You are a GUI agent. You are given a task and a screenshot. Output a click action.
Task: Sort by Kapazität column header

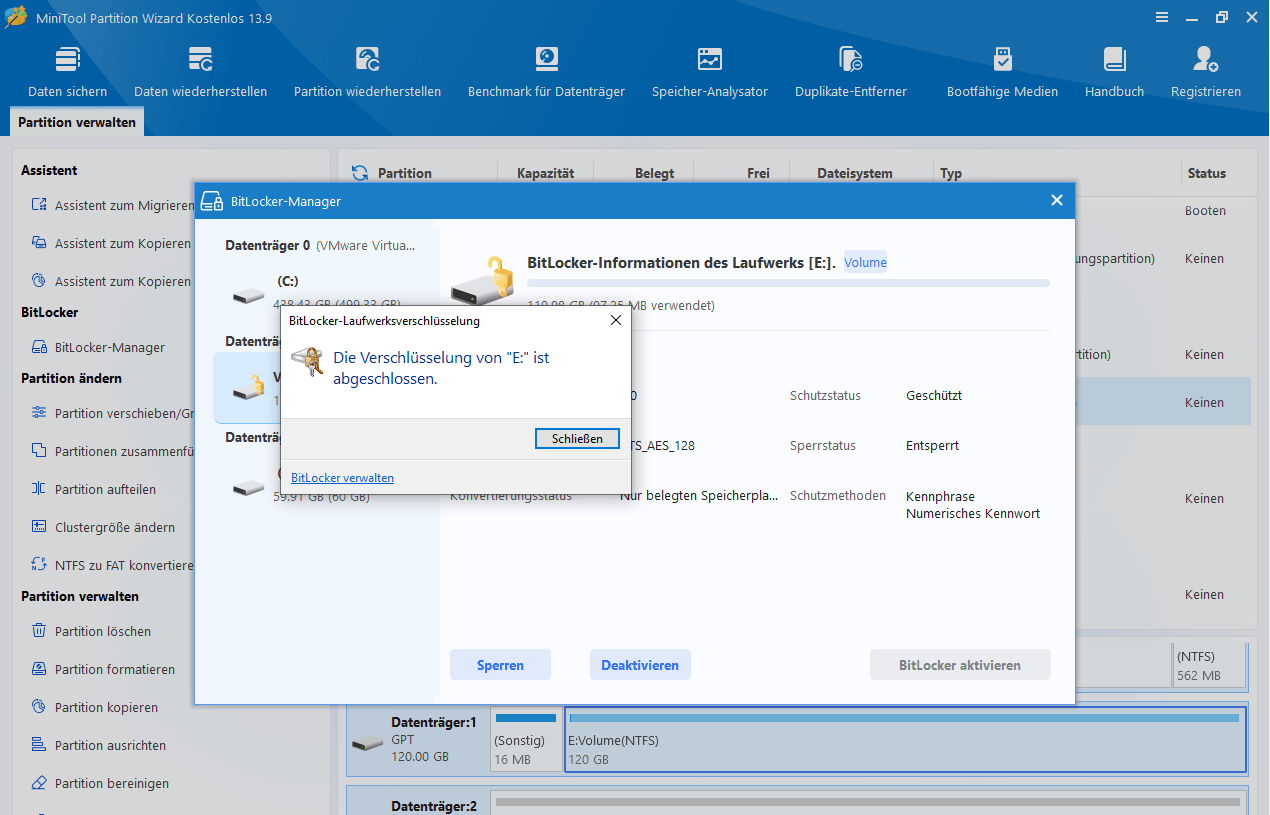click(545, 173)
